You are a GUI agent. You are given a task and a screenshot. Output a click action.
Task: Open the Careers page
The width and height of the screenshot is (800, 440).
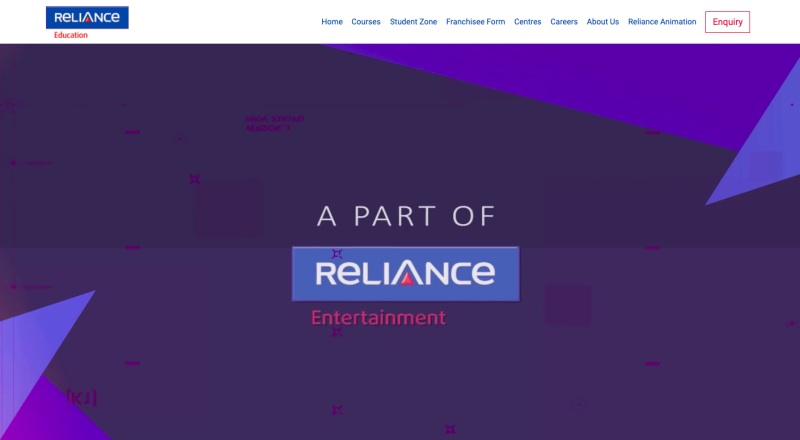[564, 22]
